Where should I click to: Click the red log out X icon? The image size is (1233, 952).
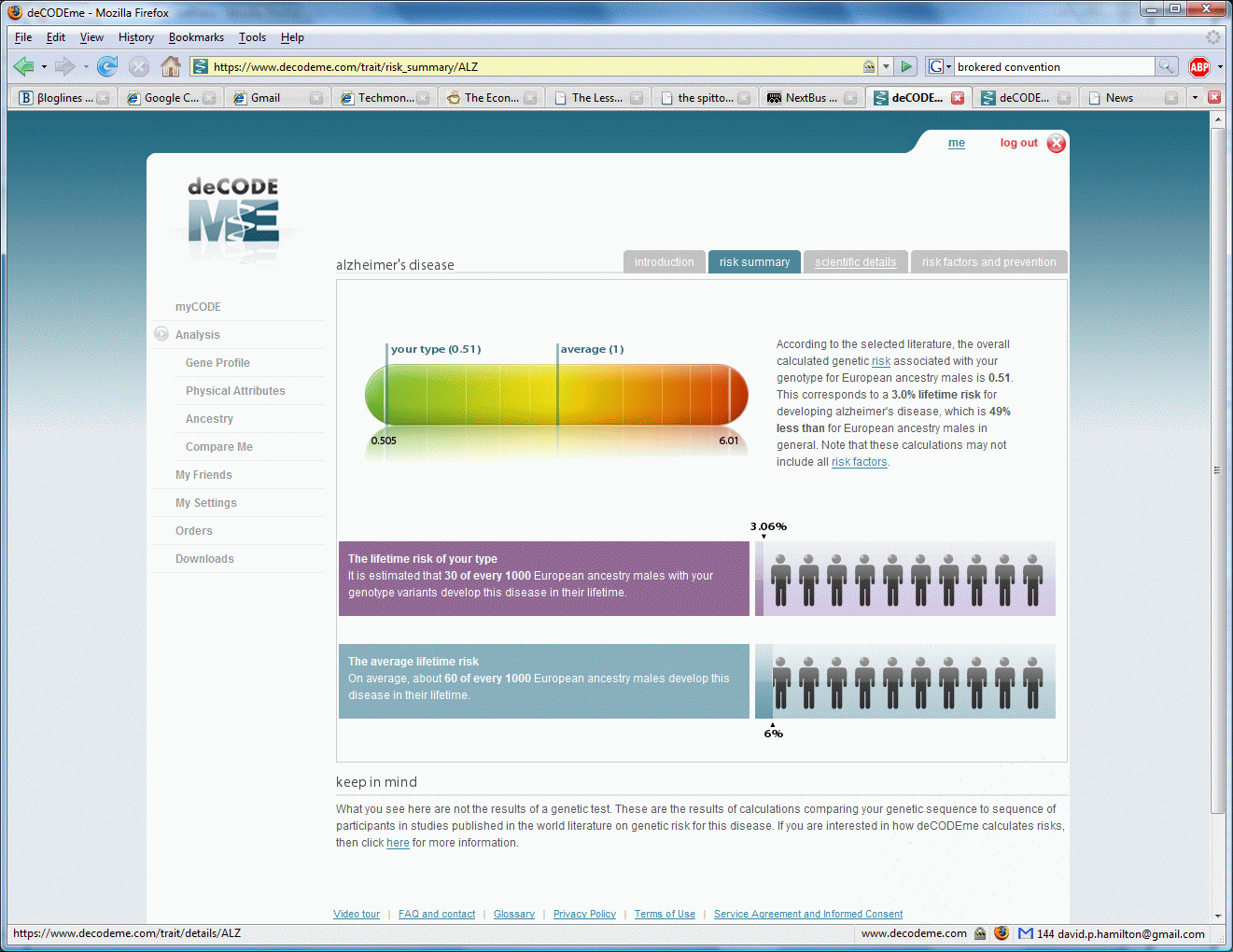point(1056,143)
